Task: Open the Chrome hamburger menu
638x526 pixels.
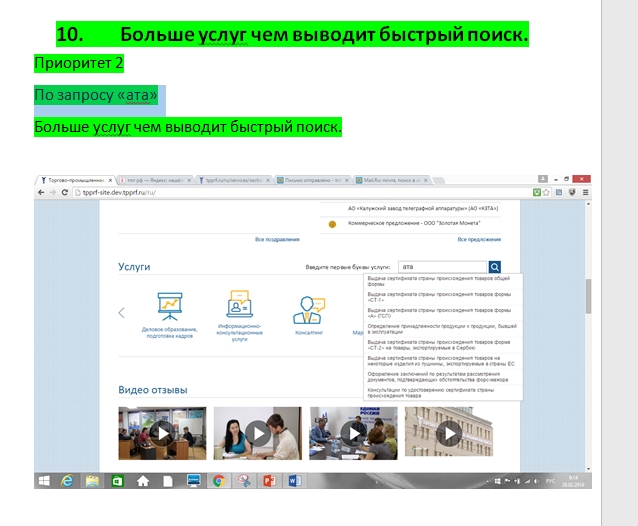Action: point(586,192)
